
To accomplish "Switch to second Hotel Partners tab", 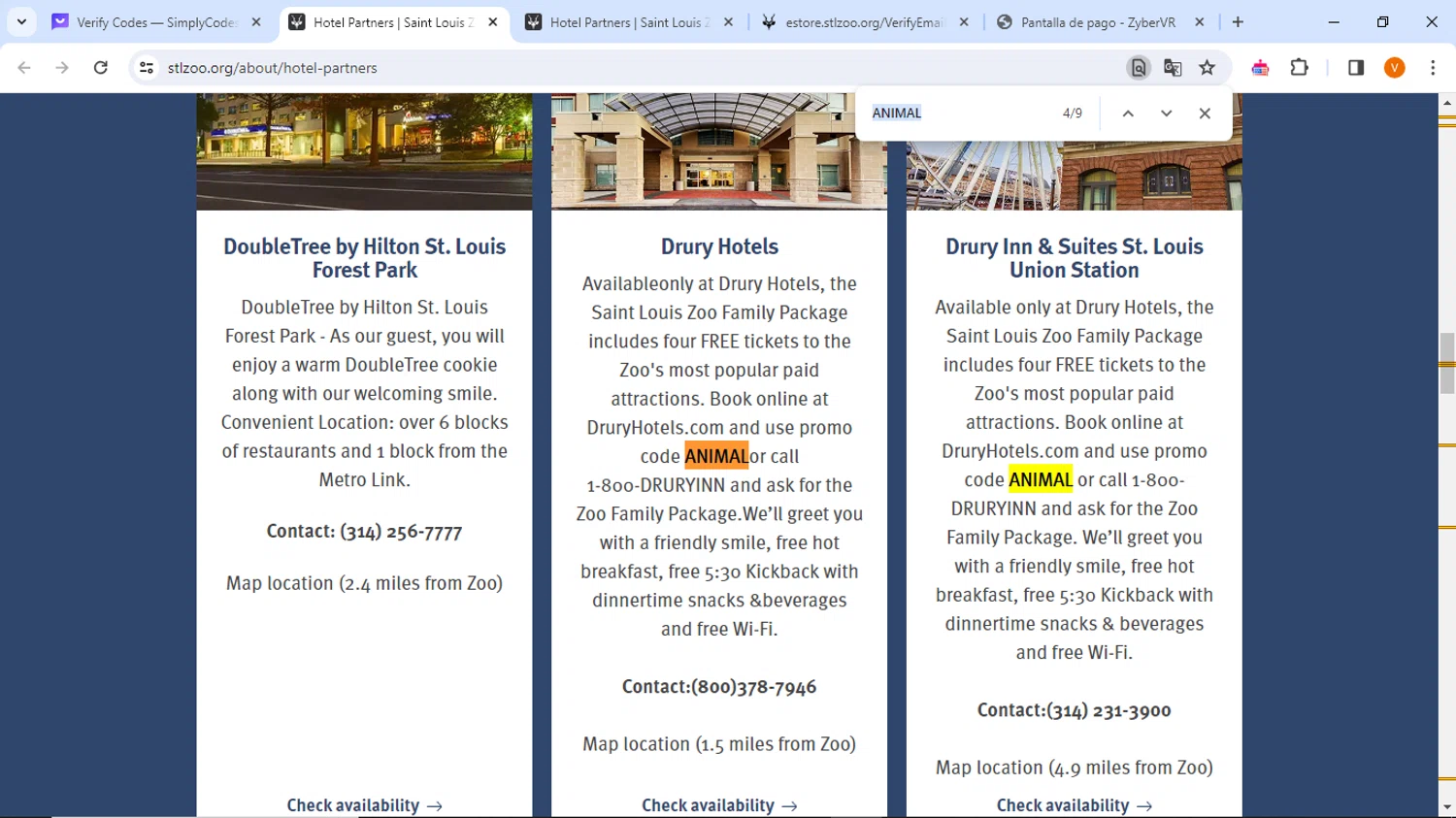I will (629, 21).
